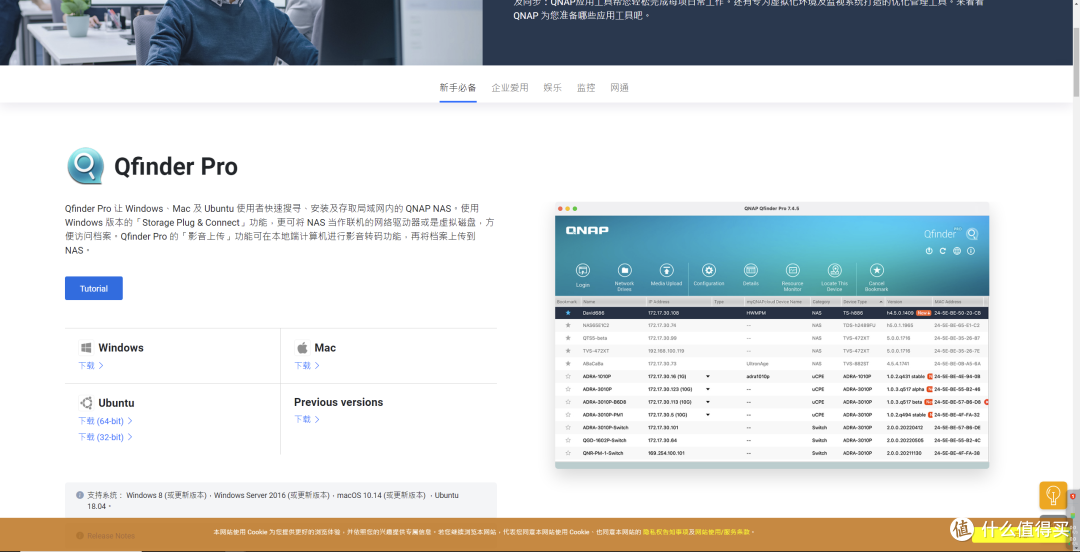Viewport: 1080px width, 552px height.
Task: Expand IP dropdown for 172.17.30.113 (10G)
Action: [x=707, y=402]
